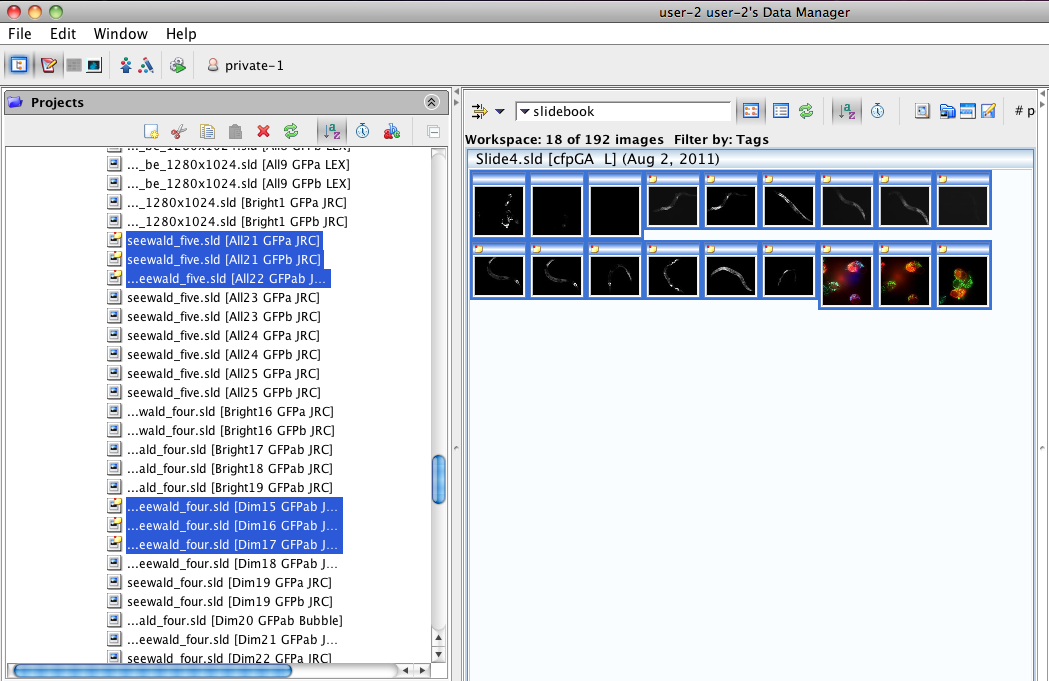
Task: Open the Window menu
Action: coord(121,34)
